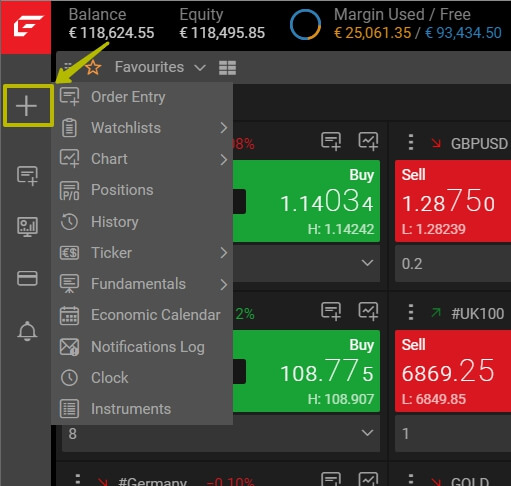Screen dimensions: 511x486
Task: Click the monitor chart icon in sidebar
Action: [x=27, y=227]
